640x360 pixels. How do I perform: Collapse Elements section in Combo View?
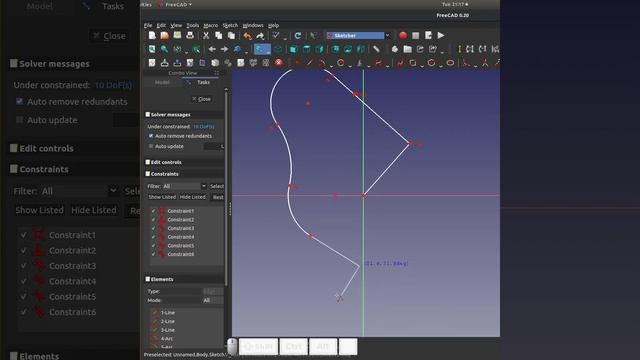[x=148, y=279]
